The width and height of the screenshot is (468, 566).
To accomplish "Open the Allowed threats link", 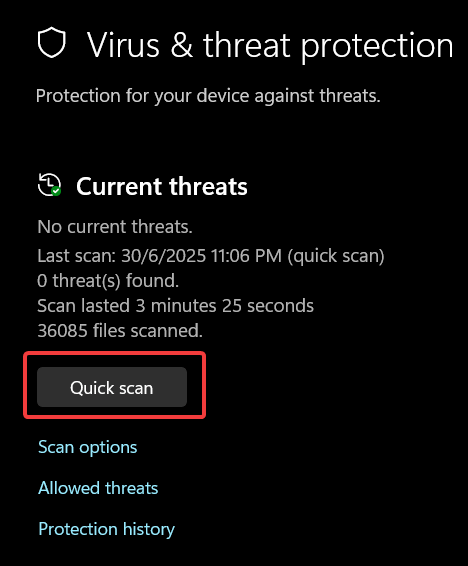I will (x=98, y=488).
